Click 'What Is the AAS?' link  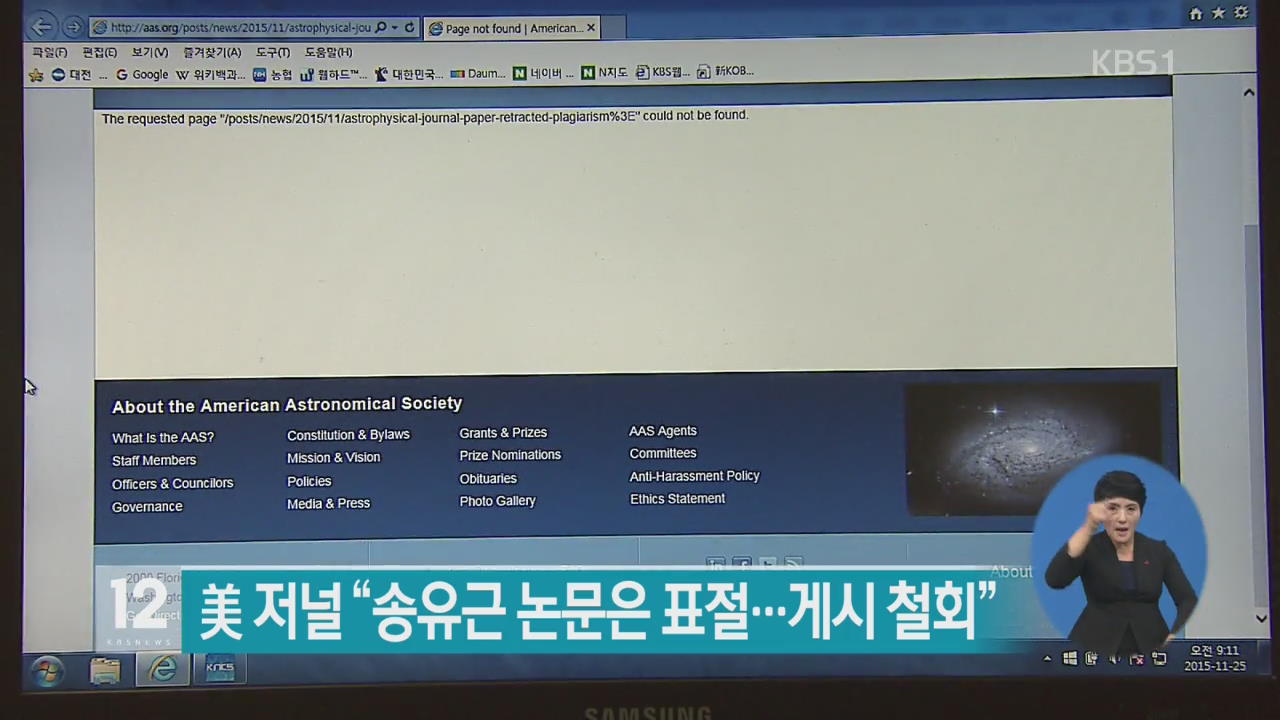[163, 438]
